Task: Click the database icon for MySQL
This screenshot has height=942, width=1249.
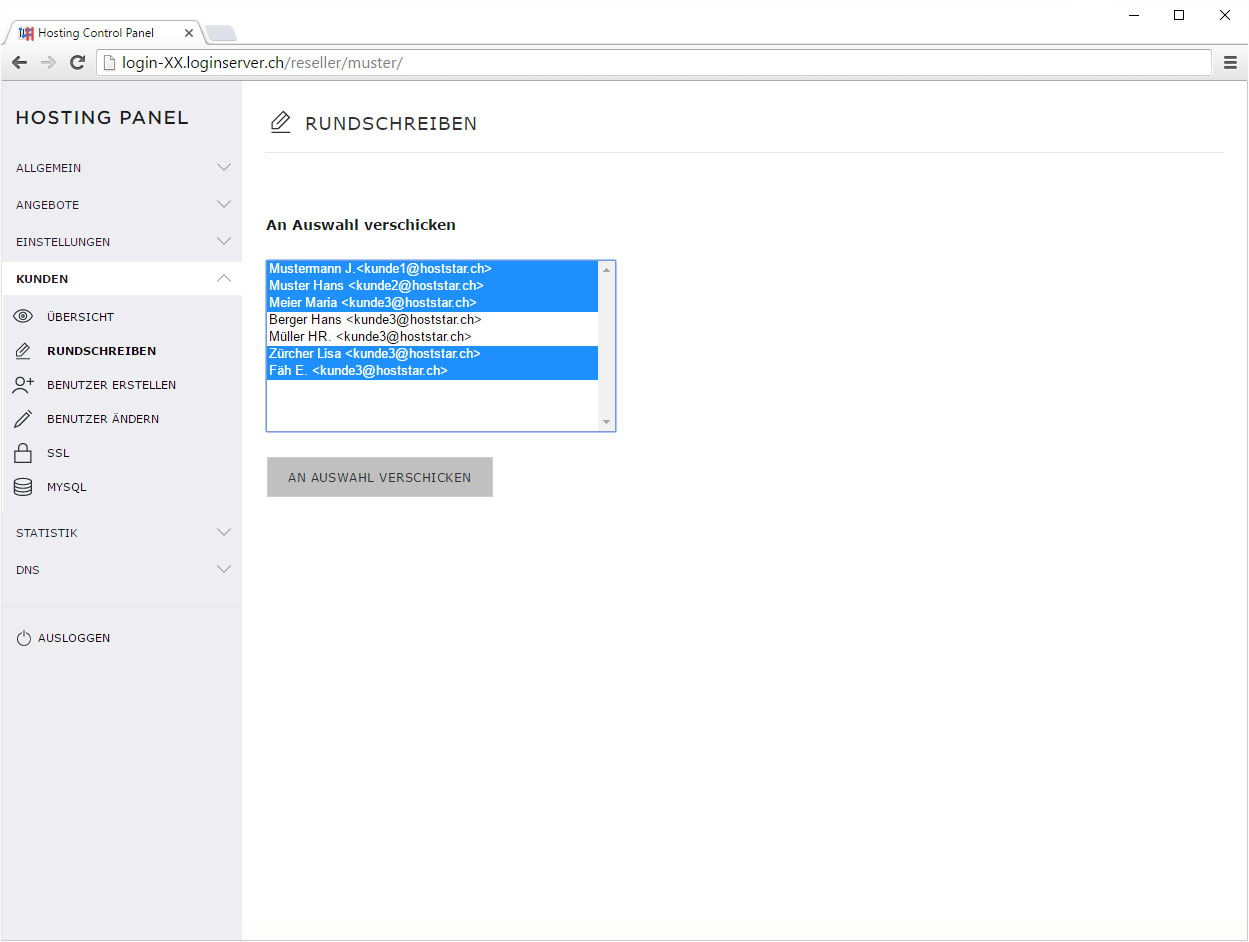Action: (23, 487)
